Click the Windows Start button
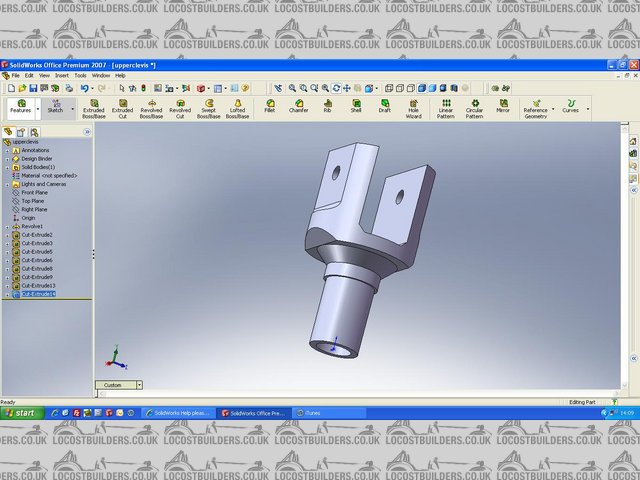Viewport: 640px width, 480px height. pyautogui.click(x=20, y=412)
